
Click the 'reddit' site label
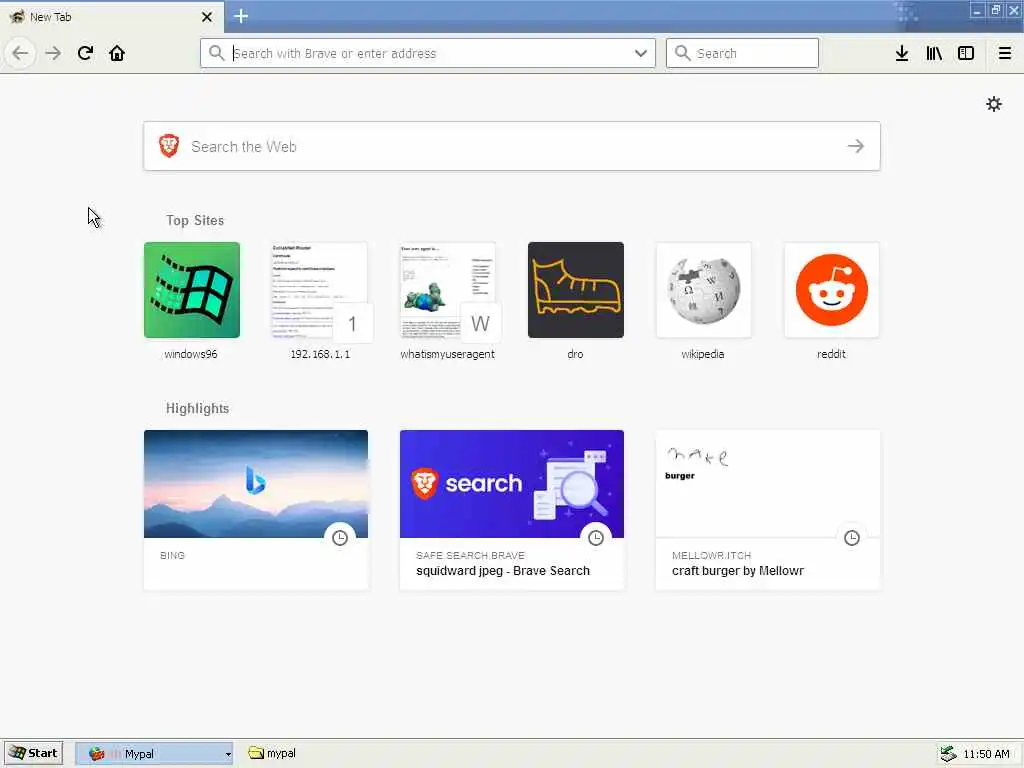pos(831,354)
